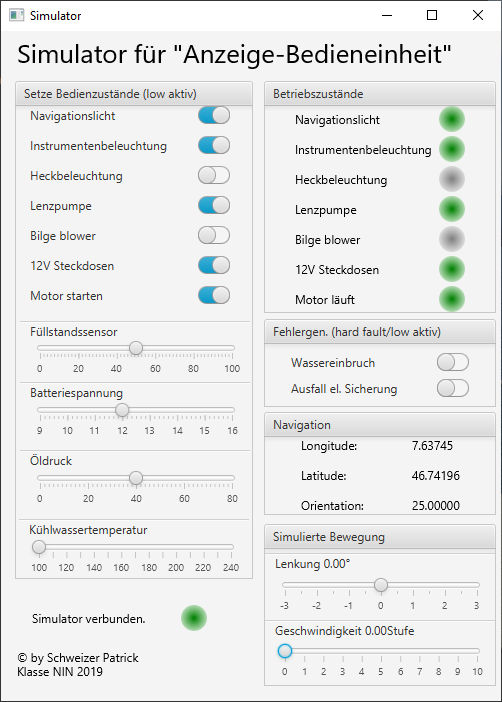Click the Füllstandssensor slider thumb
This screenshot has height=702, width=502.
pyautogui.click(x=136, y=348)
